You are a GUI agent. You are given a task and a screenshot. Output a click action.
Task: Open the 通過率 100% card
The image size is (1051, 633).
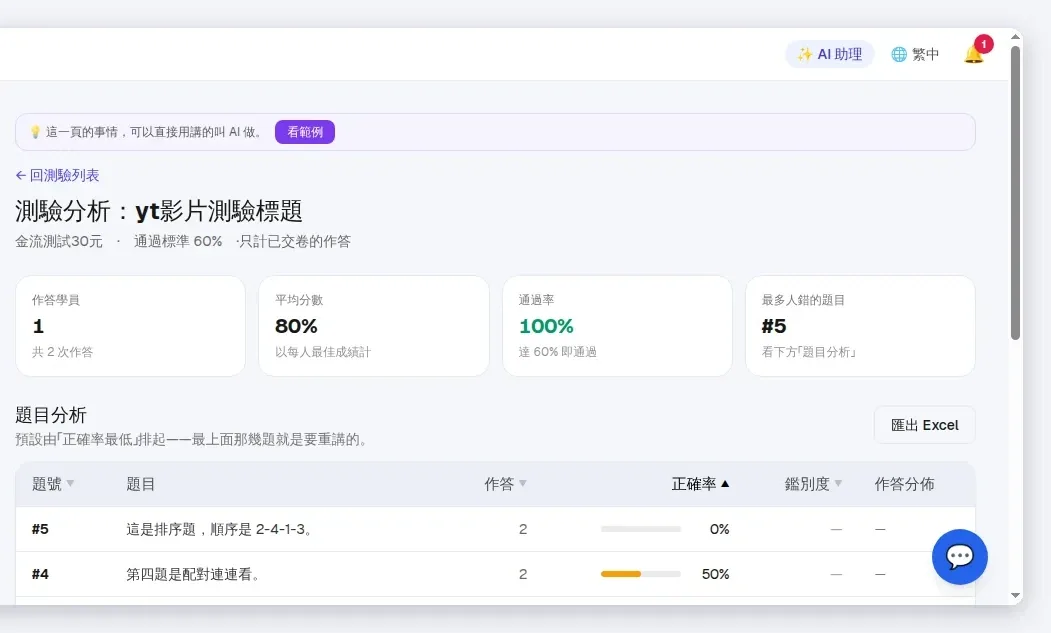coord(617,326)
